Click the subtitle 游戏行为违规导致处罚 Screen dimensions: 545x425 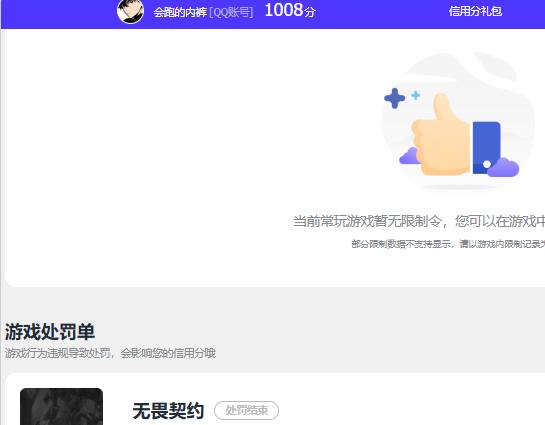click(x=58, y=353)
